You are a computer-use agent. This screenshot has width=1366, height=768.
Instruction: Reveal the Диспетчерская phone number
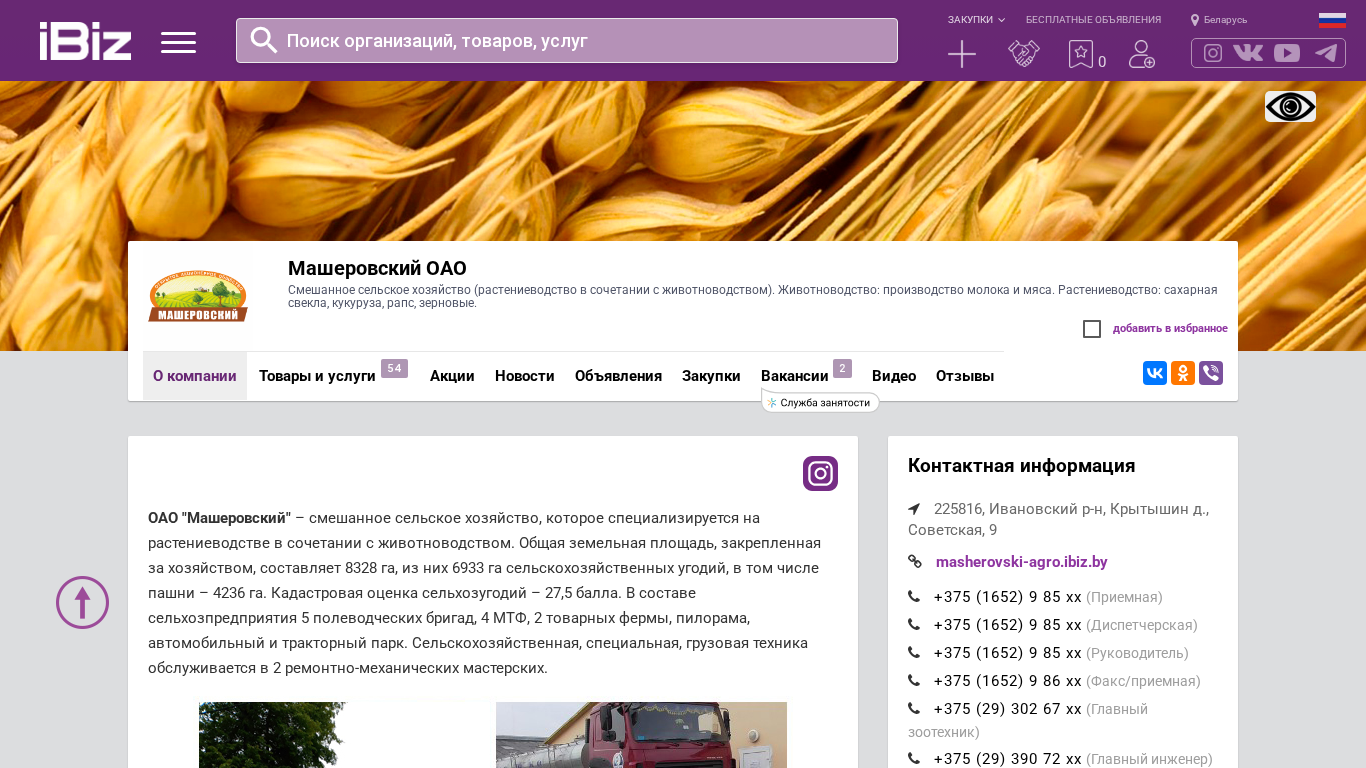[1008, 625]
